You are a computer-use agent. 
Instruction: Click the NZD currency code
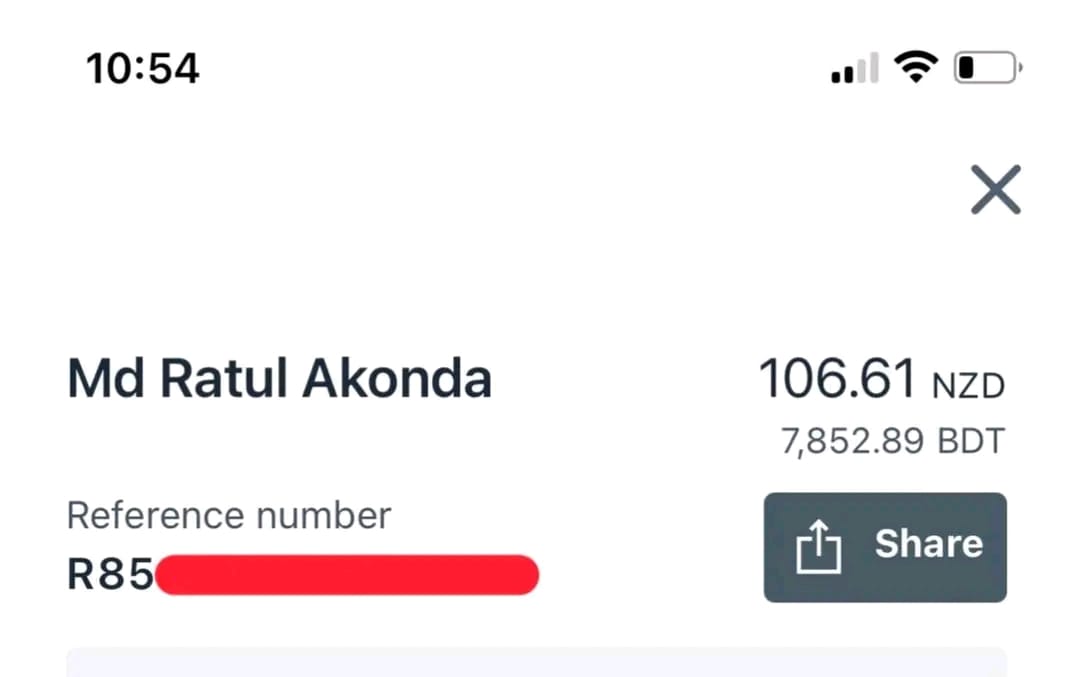point(968,385)
